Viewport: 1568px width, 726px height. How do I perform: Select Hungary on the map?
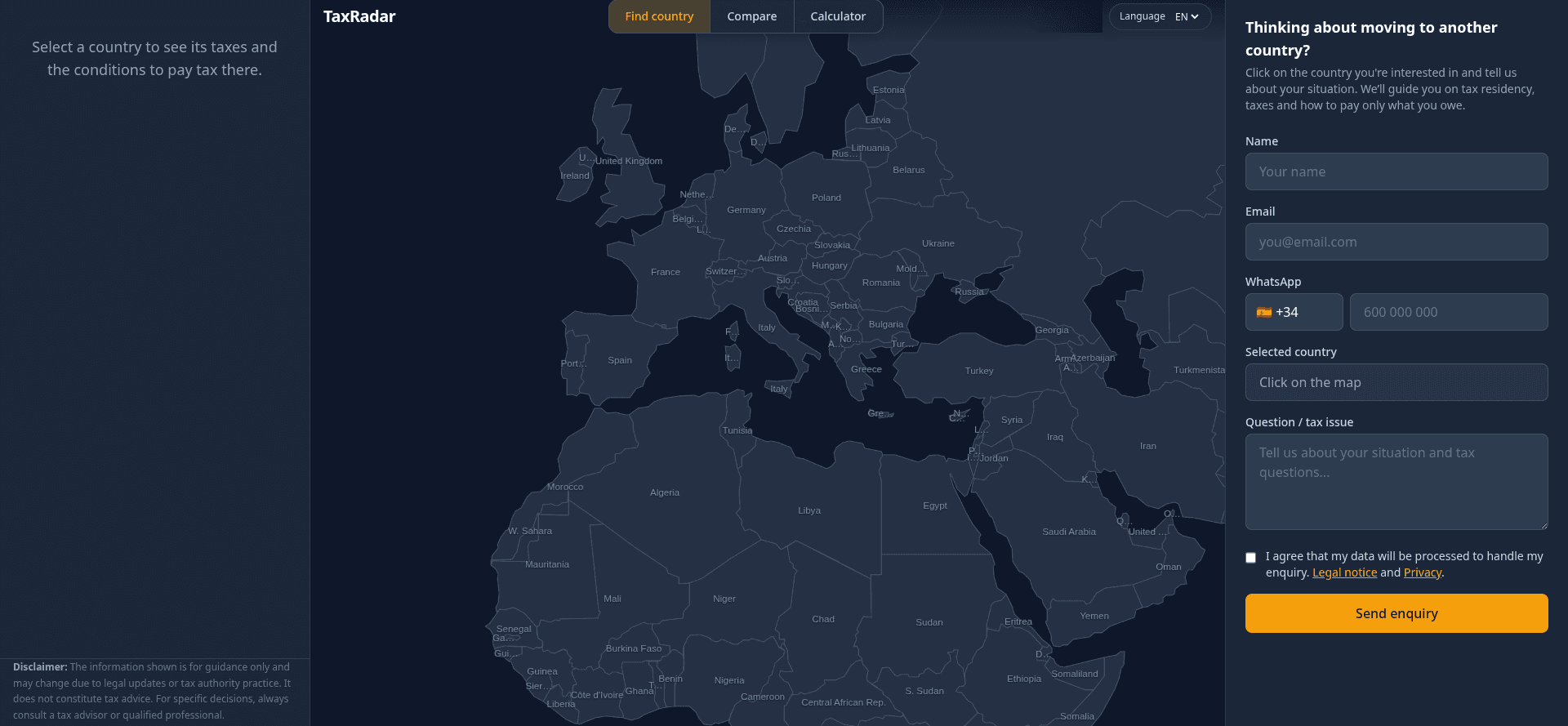pyautogui.click(x=830, y=265)
